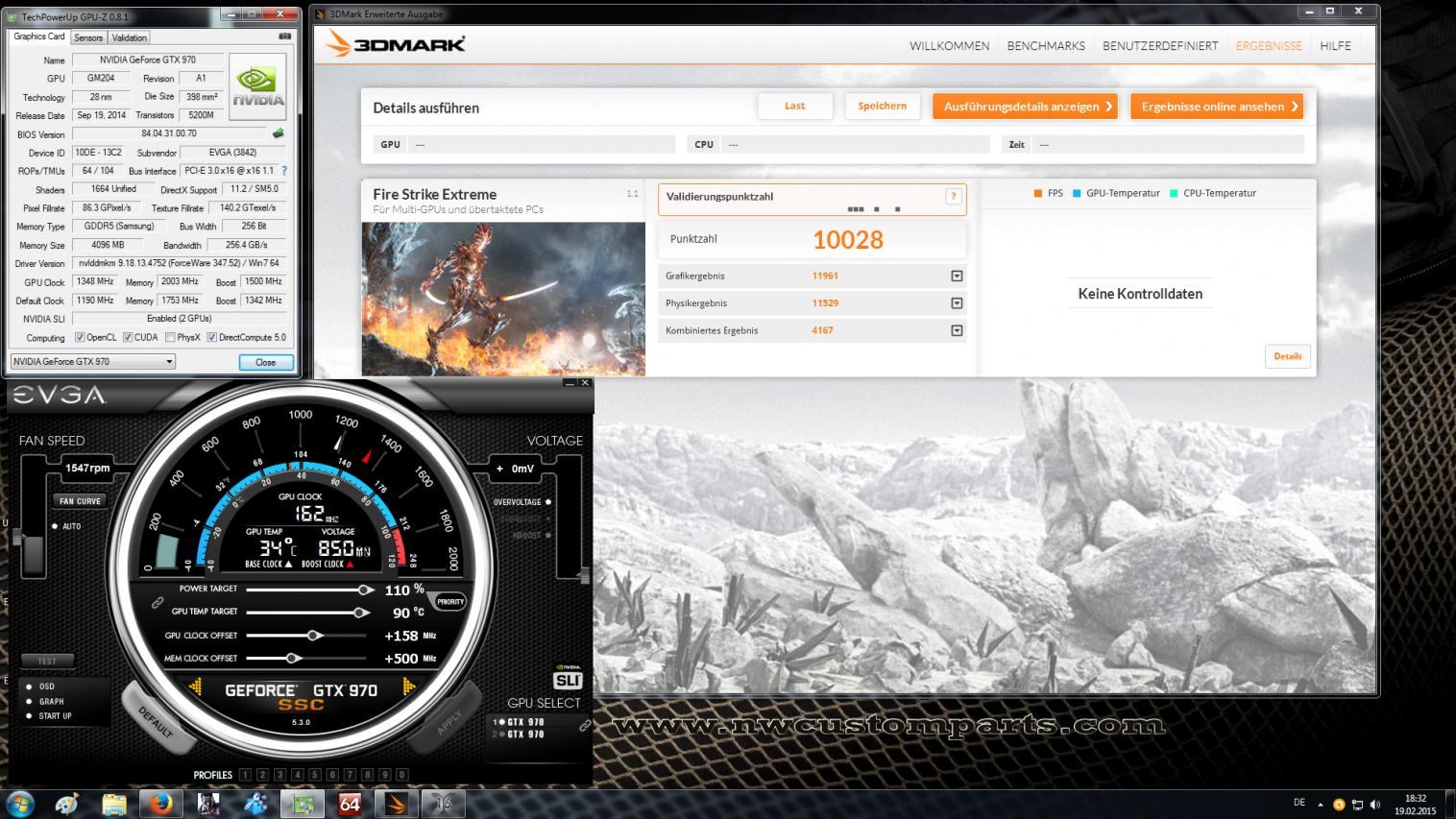Click the link chain icon beside Power Target

point(157,602)
